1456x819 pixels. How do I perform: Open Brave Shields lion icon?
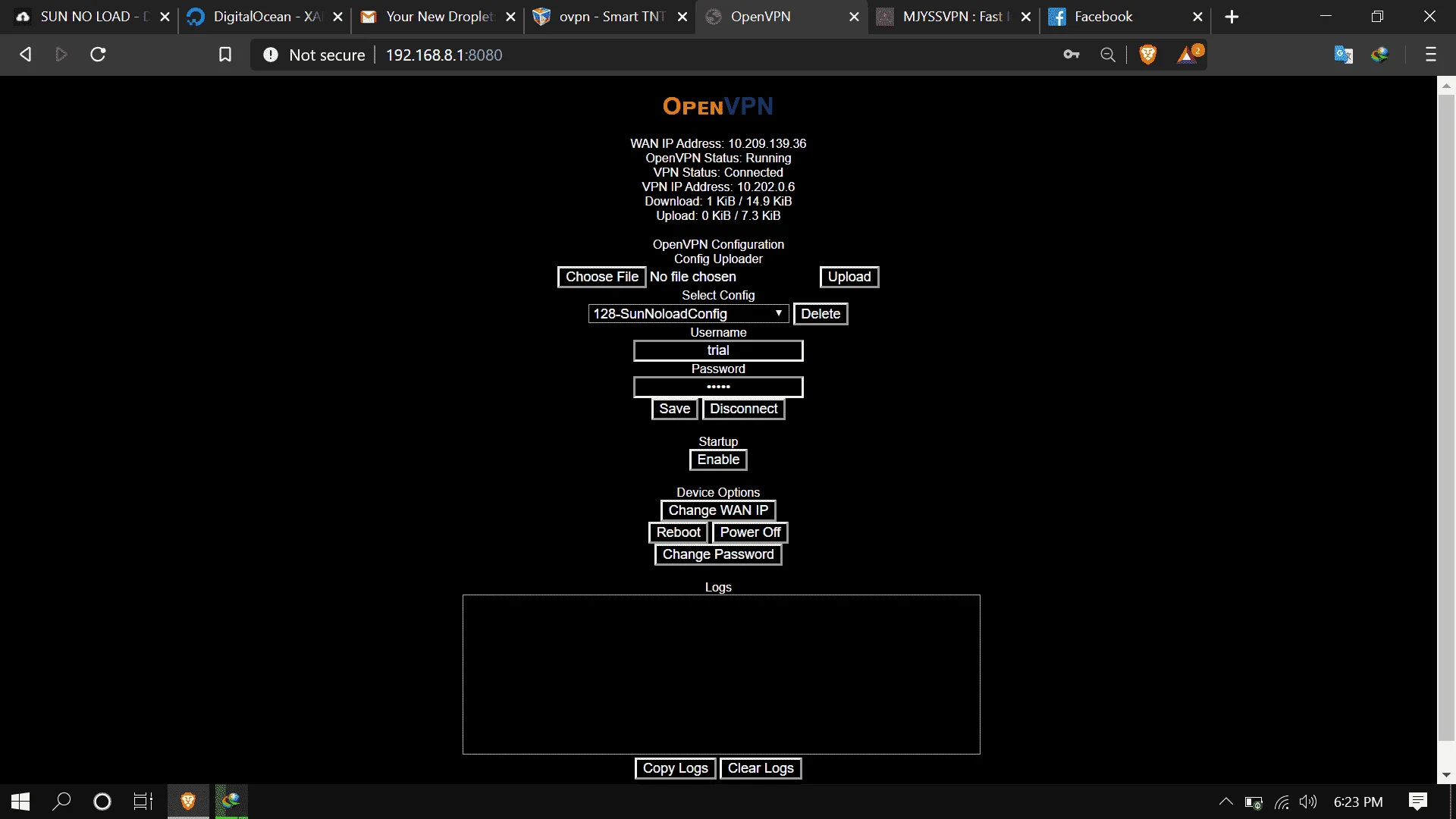[x=1147, y=55]
